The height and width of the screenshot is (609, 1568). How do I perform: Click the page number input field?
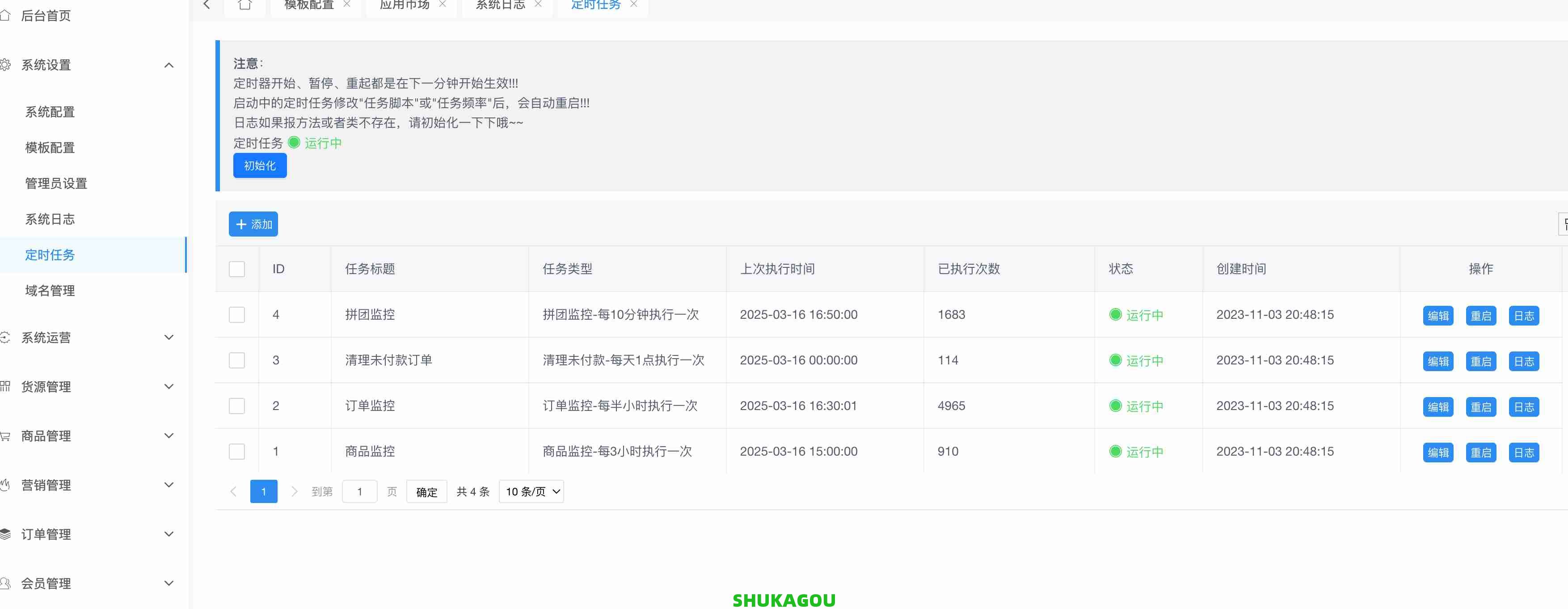point(360,491)
